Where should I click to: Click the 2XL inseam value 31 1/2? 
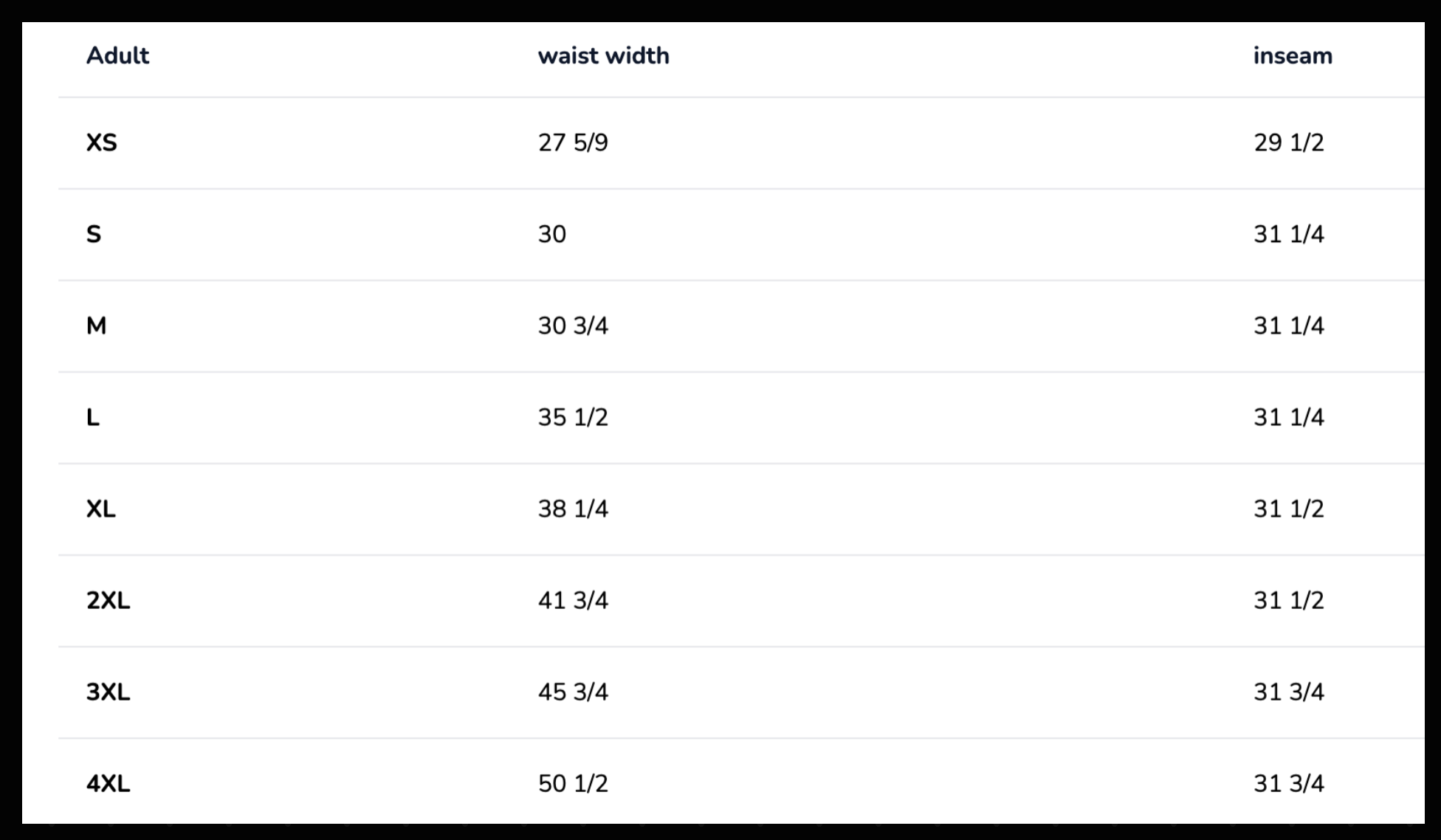click(1289, 600)
